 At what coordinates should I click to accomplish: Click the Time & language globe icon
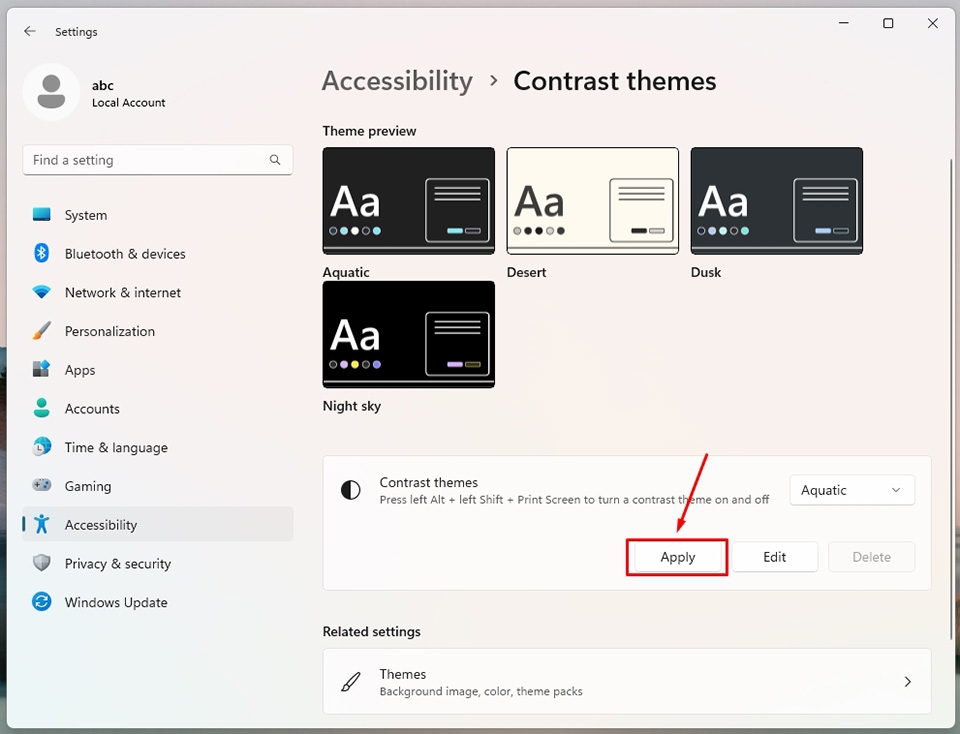click(x=42, y=446)
